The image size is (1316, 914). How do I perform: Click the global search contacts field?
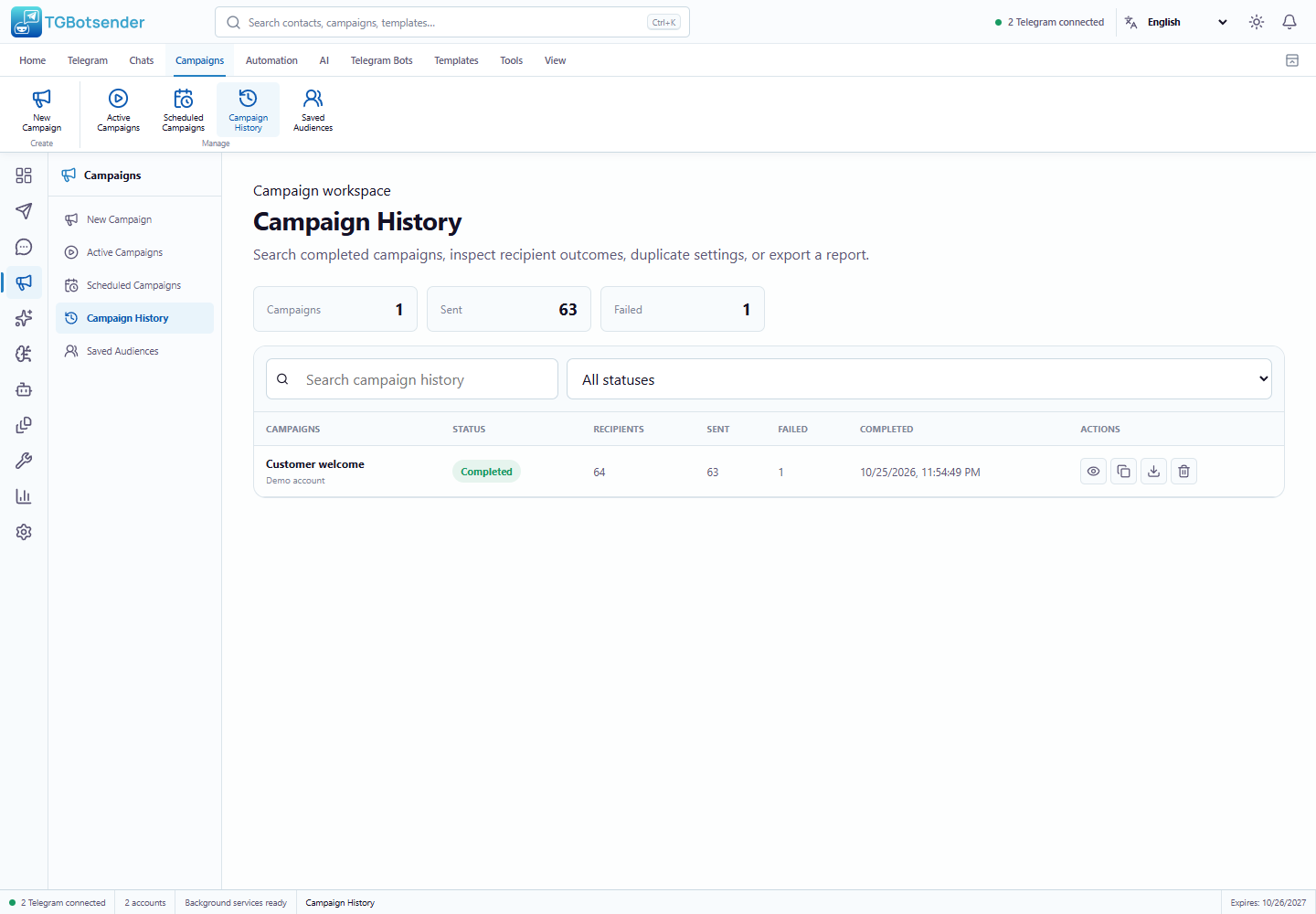[452, 22]
